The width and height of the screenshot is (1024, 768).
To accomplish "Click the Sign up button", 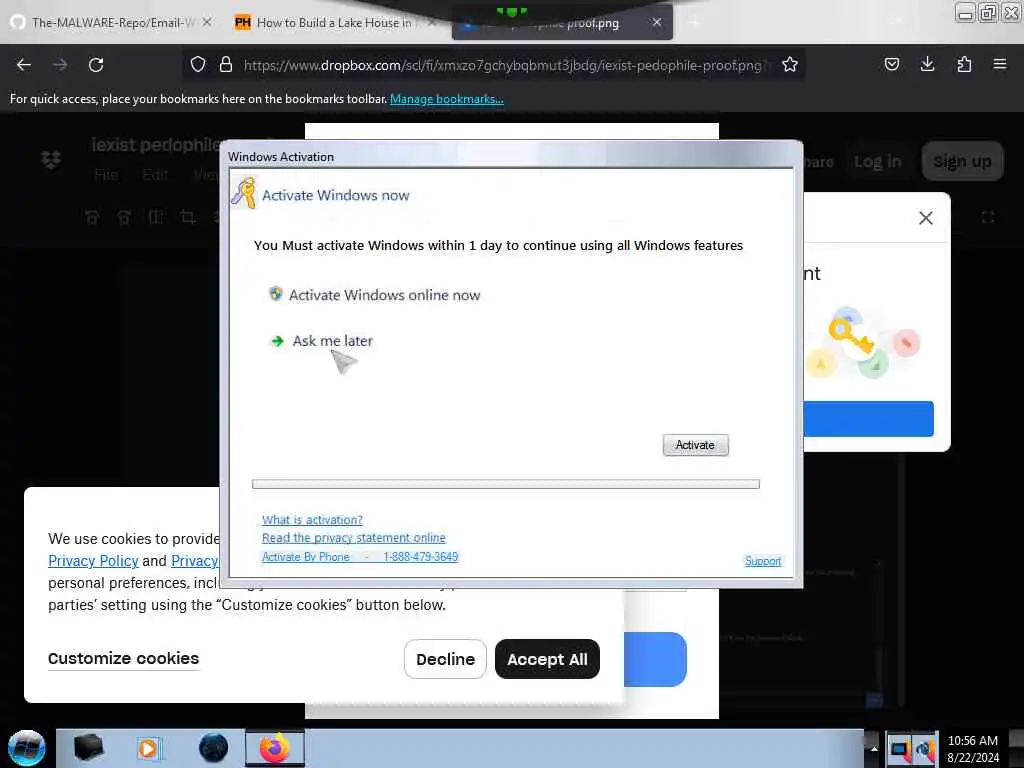I will (962, 161).
